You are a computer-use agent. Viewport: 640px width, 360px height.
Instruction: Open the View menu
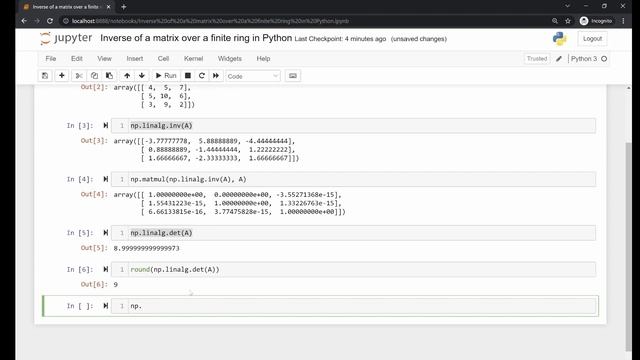(x=104, y=59)
